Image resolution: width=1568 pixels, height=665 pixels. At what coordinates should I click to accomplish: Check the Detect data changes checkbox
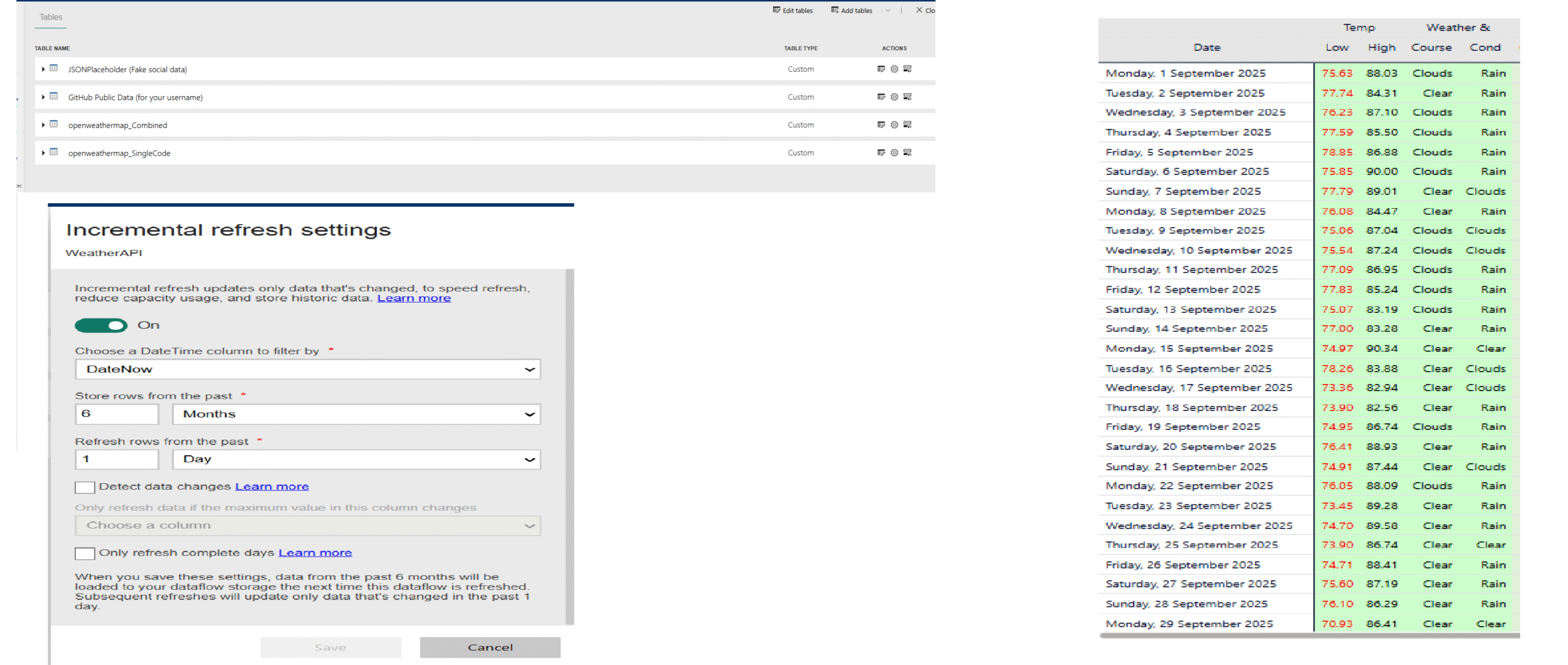(85, 487)
